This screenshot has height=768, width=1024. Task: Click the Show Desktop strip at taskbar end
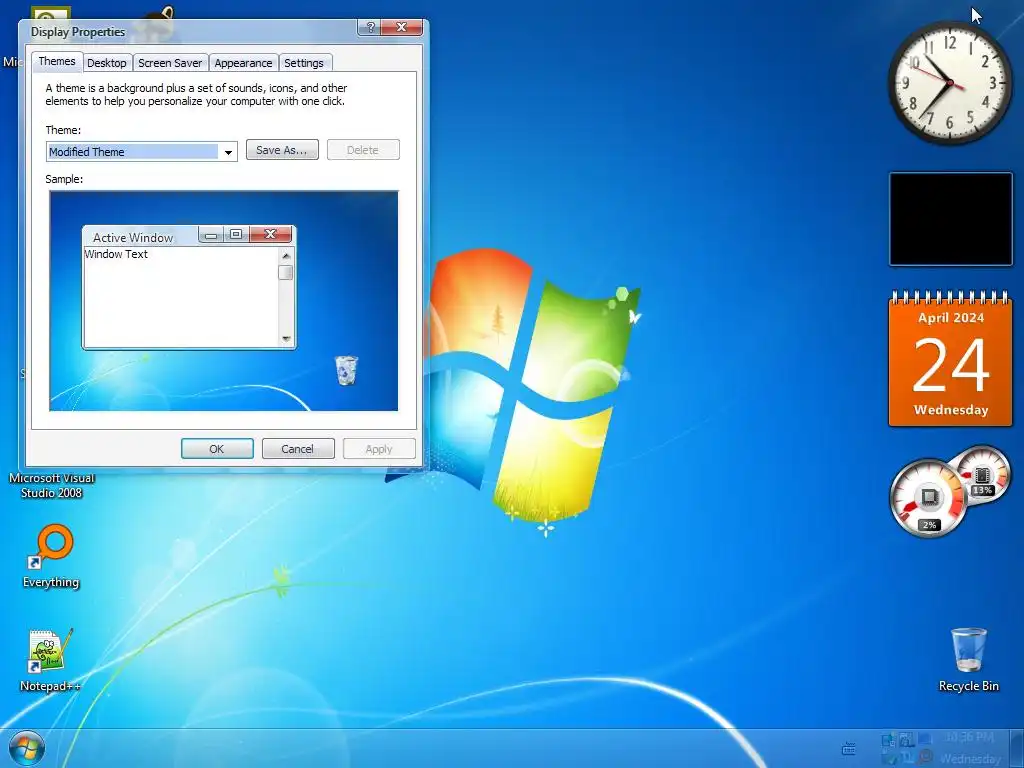point(1017,748)
